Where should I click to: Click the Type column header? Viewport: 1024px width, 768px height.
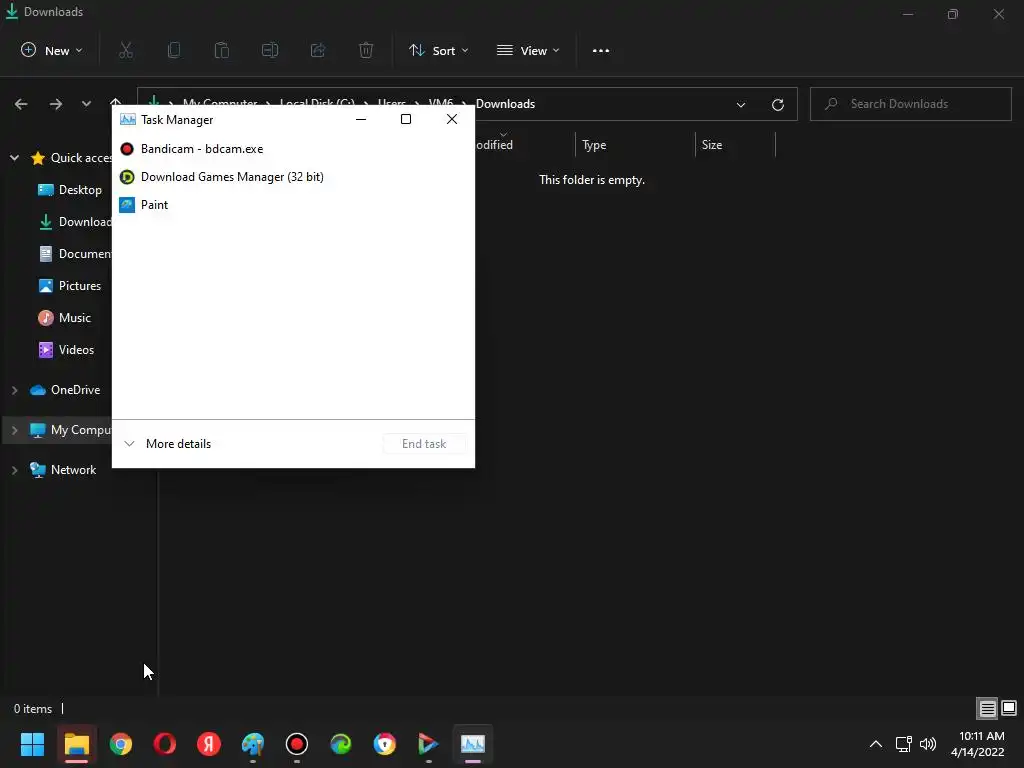635,145
